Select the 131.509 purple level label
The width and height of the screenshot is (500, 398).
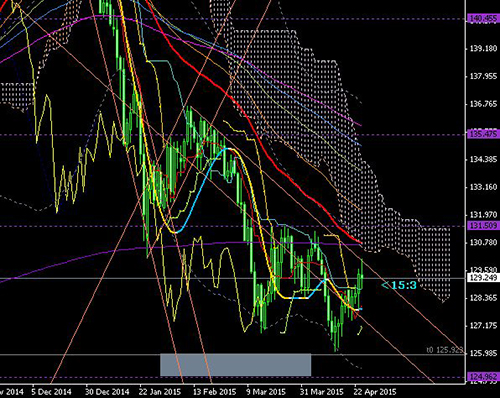(x=483, y=225)
